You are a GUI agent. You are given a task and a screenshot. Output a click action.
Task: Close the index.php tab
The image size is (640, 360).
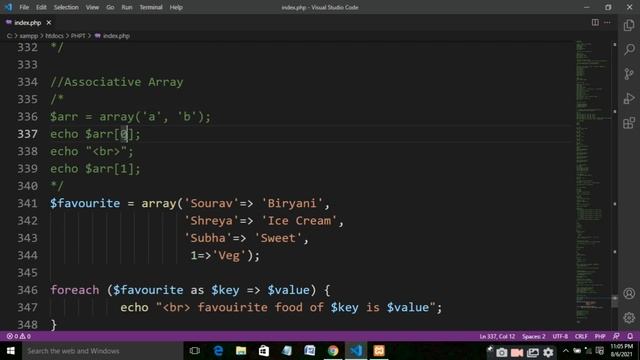pos(49,22)
